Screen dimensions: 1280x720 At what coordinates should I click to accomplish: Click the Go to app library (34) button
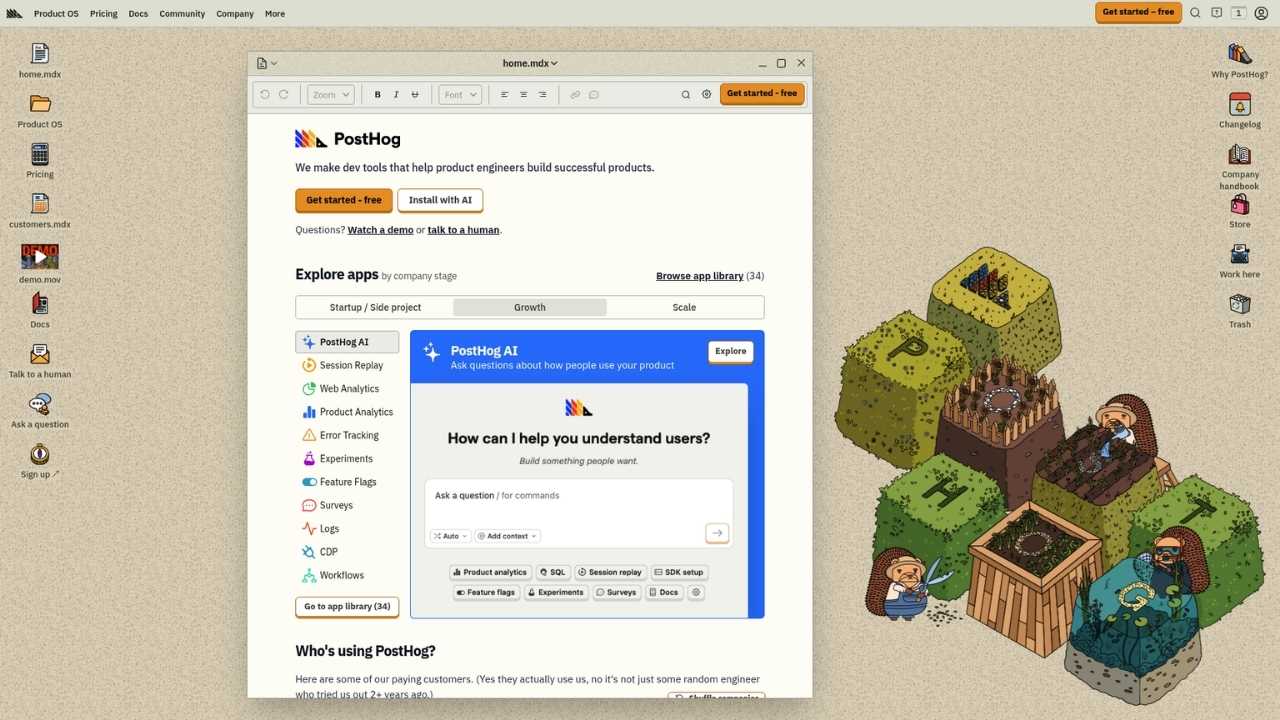click(x=347, y=606)
